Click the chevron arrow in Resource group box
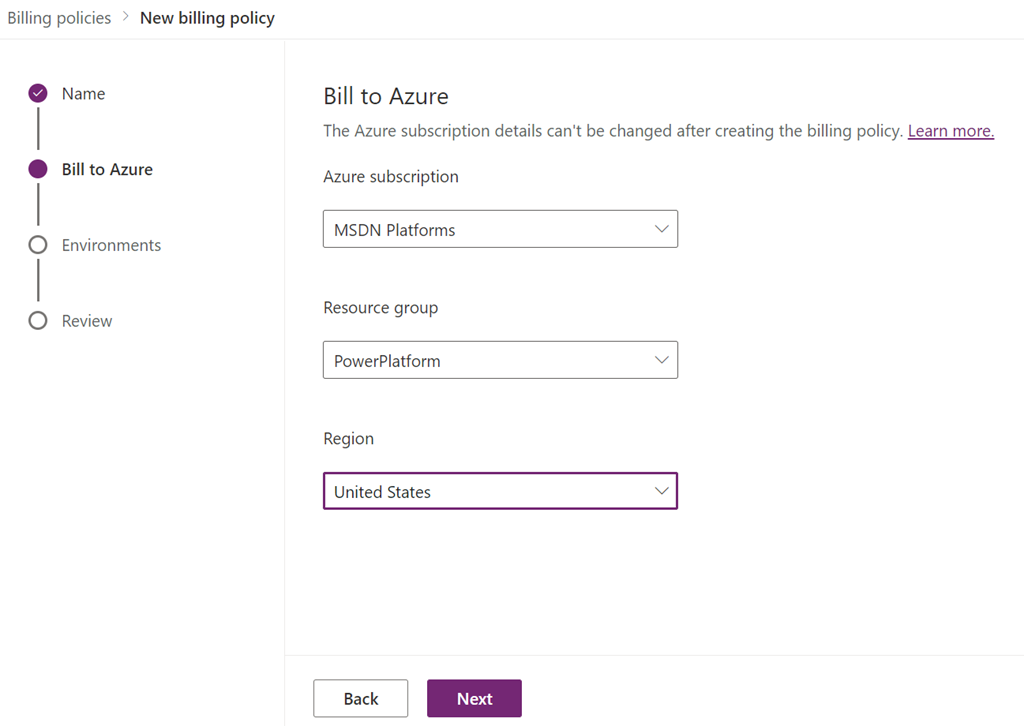 661,360
